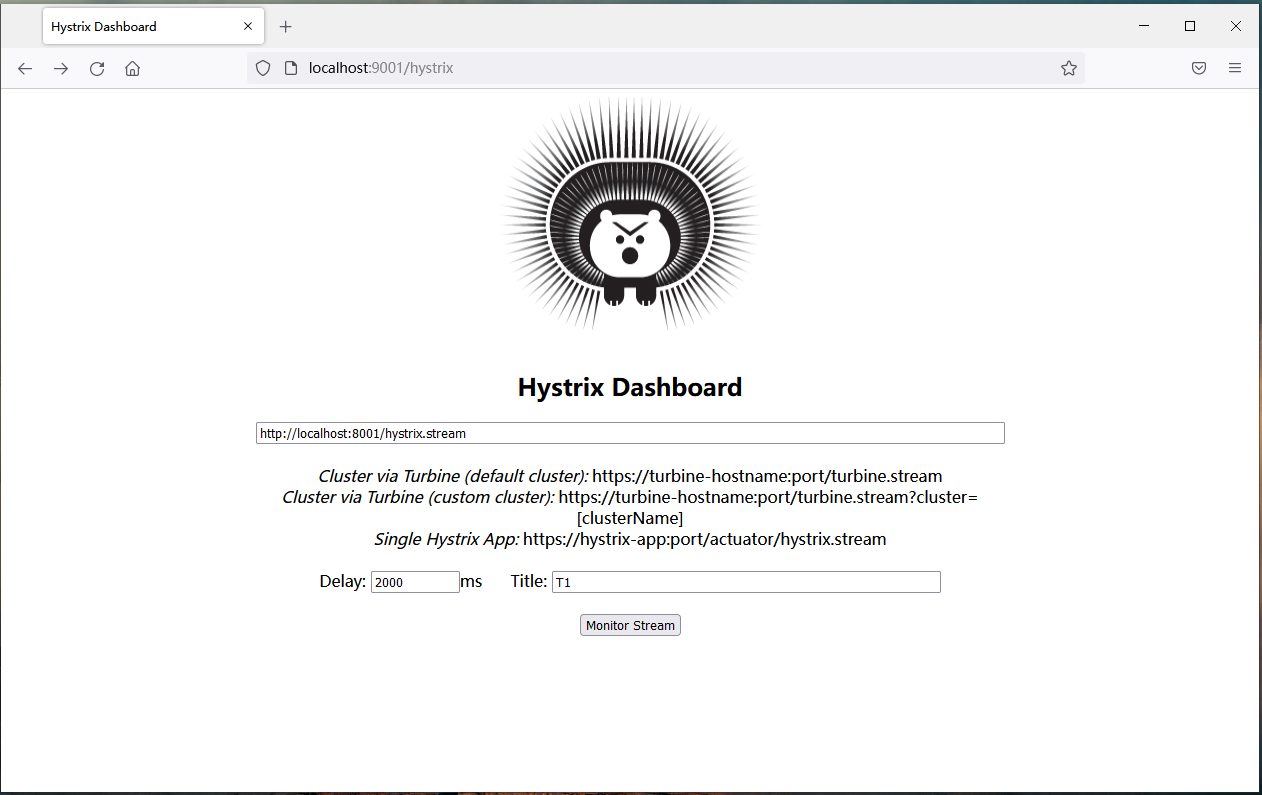Image resolution: width=1262 pixels, height=795 pixels.
Task: Click the 'Delay:' label
Action: pyautogui.click(x=343, y=581)
